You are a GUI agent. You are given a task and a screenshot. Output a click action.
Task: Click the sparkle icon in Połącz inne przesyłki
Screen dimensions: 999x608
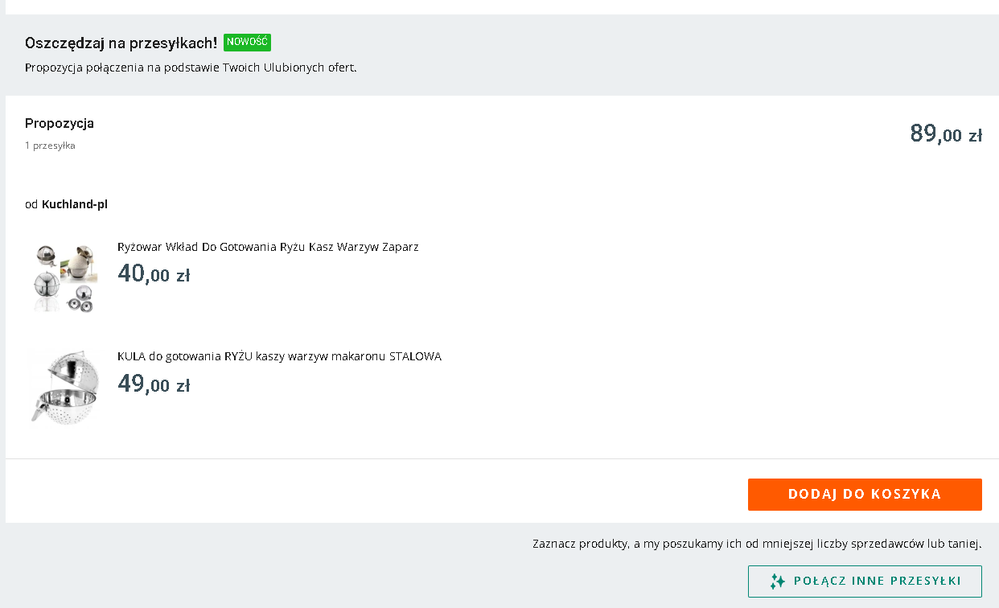(777, 581)
